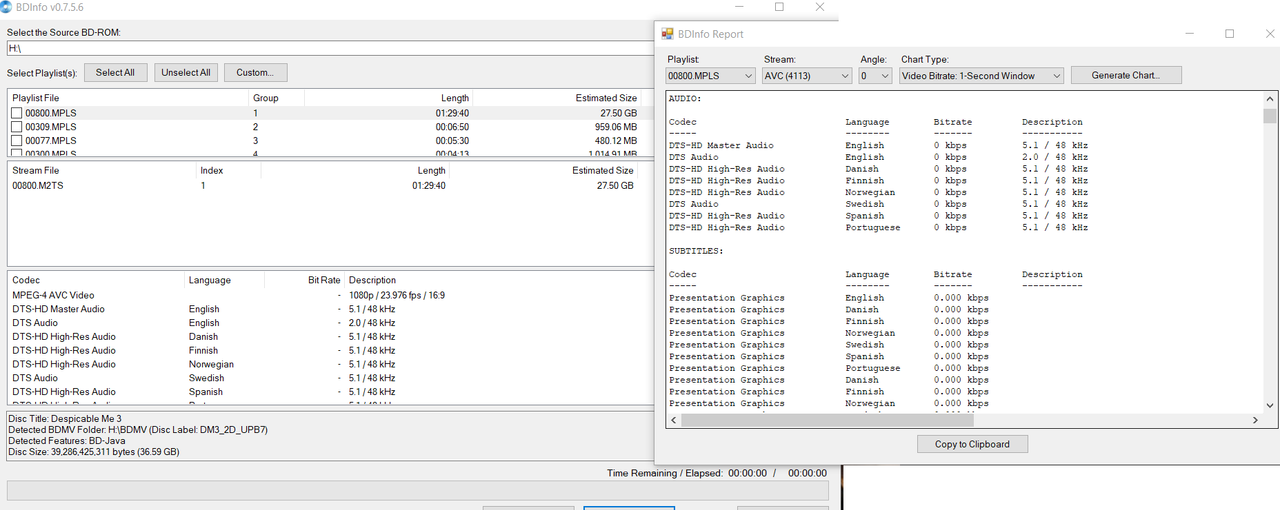Click the Copy to Clipboard button
This screenshot has width=1280, height=510.
(x=972, y=444)
